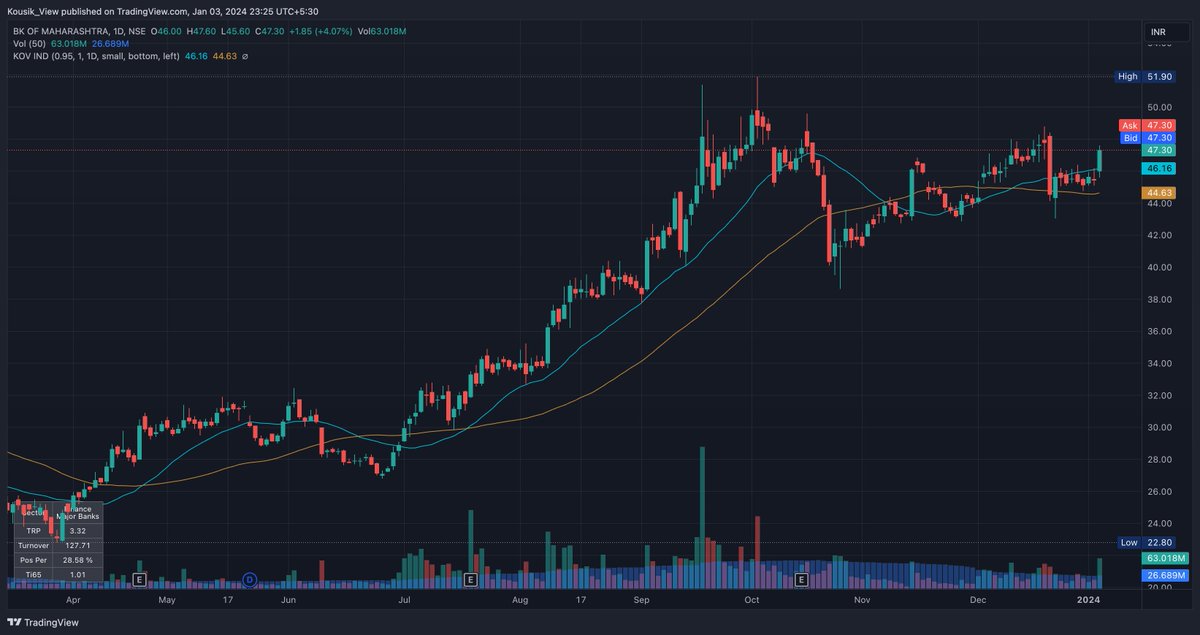The height and width of the screenshot is (635, 1200).
Task: Click the Low 22.80 price label
Action: point(1147,542)
